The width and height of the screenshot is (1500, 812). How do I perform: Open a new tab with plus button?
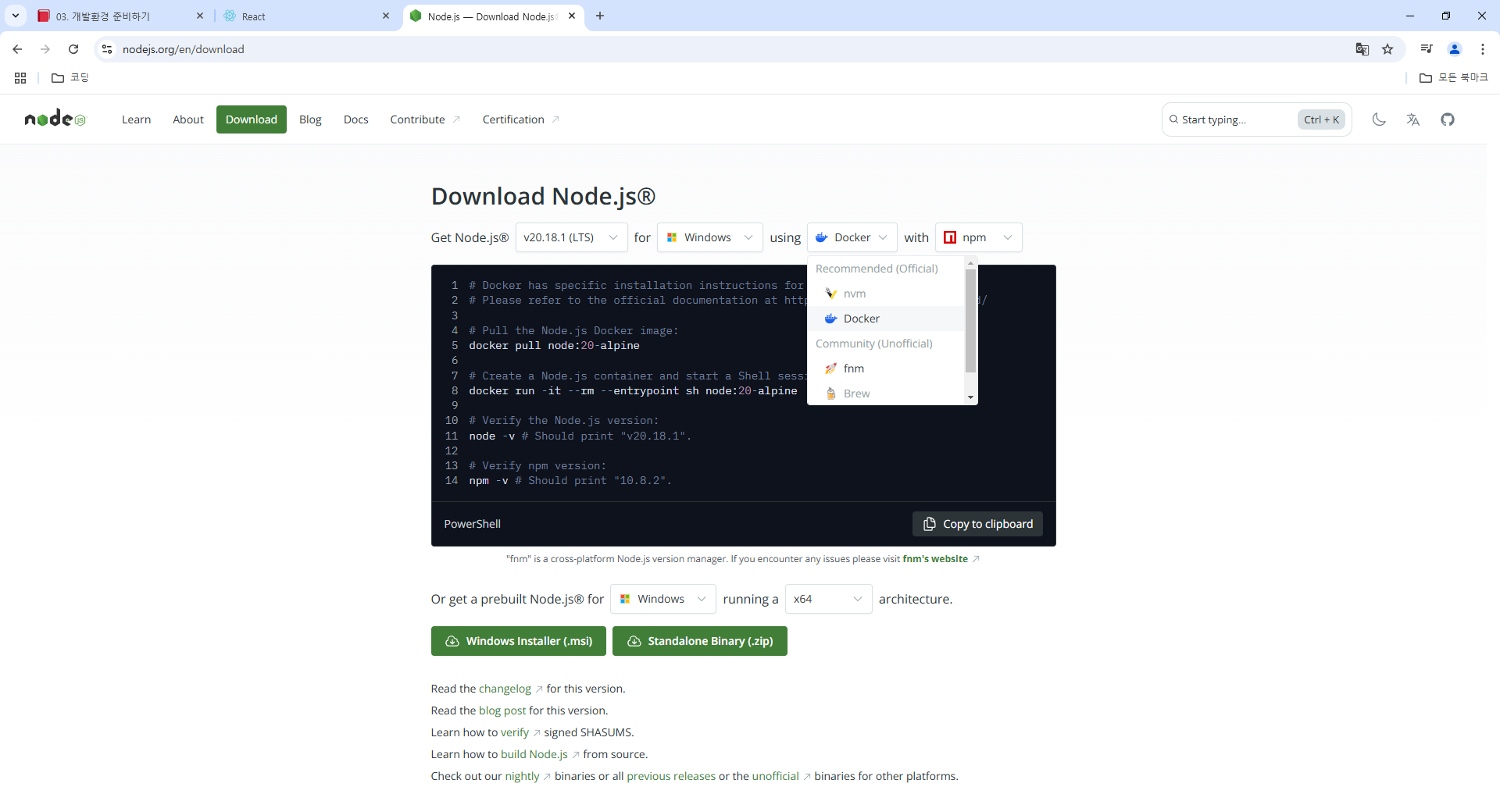[x=600, y=16]
